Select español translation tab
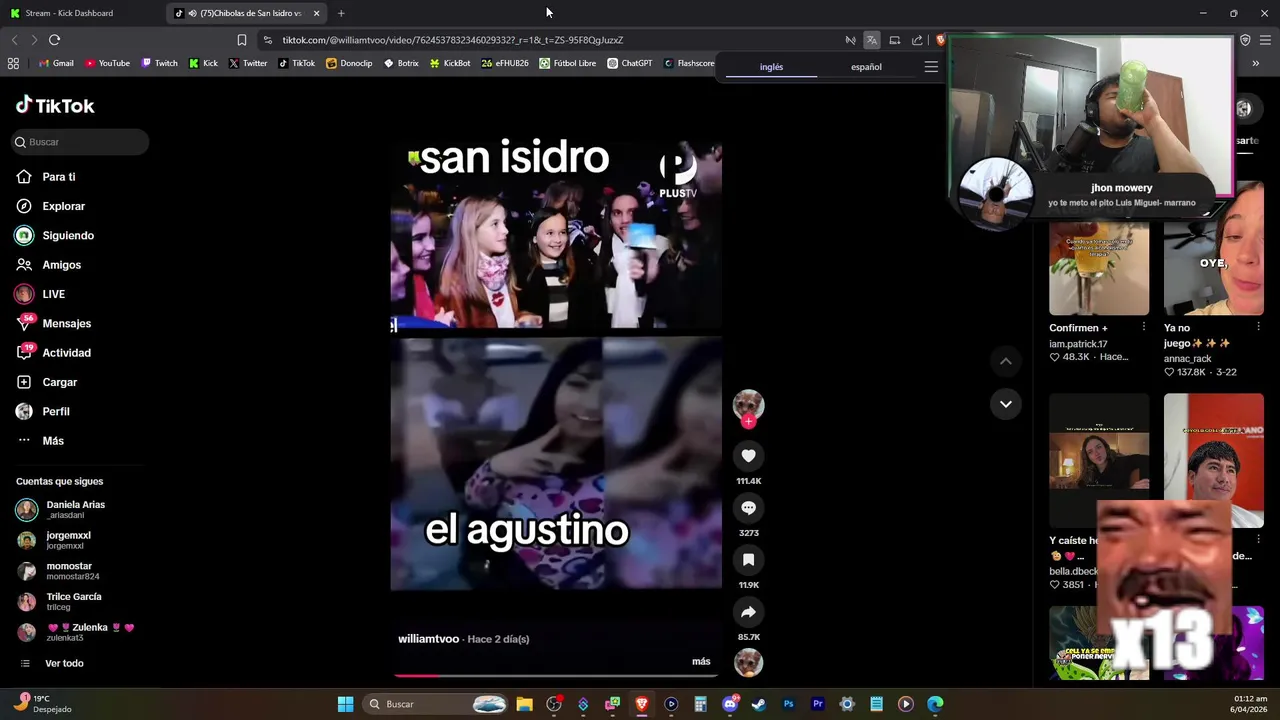Image resolution: width=1280 pixels, height=720 pixels. [866, 67]
